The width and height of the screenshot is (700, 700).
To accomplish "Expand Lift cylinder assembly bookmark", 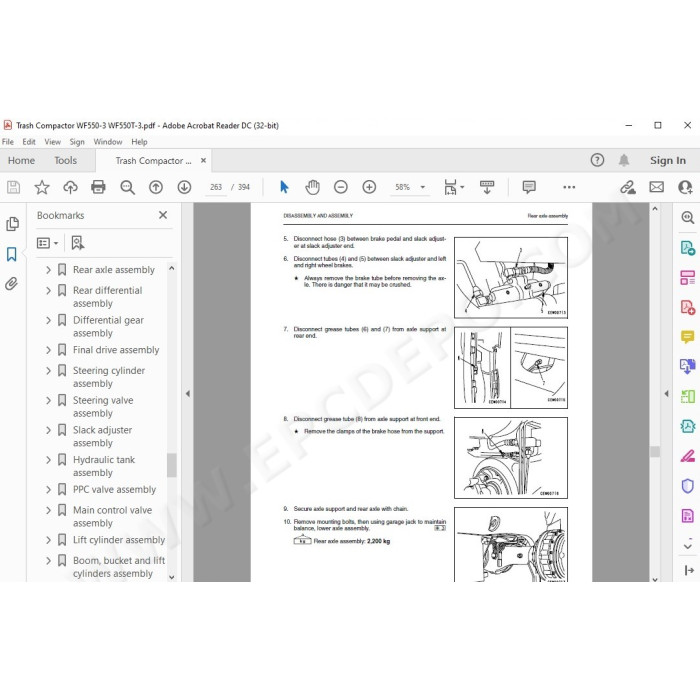I will click(48, 540).
